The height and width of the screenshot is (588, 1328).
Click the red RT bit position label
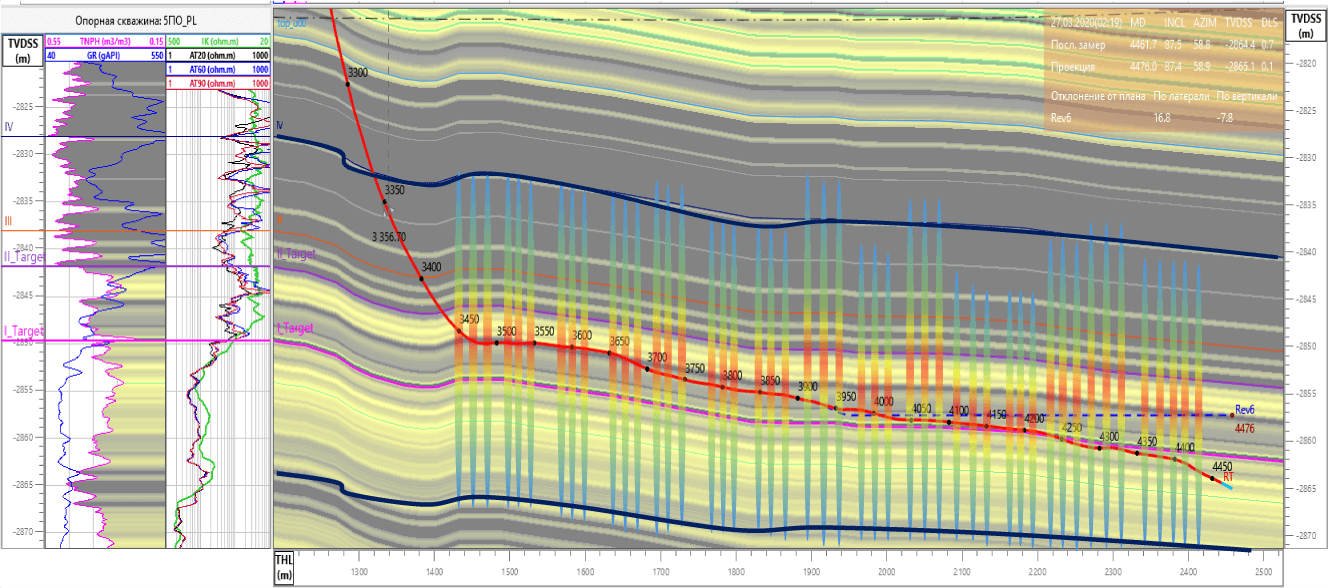1228,477
